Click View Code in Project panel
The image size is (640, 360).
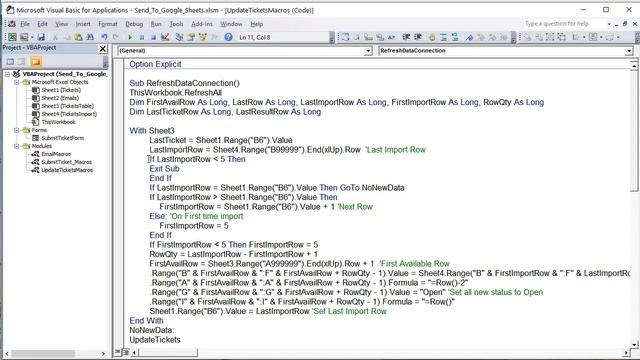(x=10, y=62)
